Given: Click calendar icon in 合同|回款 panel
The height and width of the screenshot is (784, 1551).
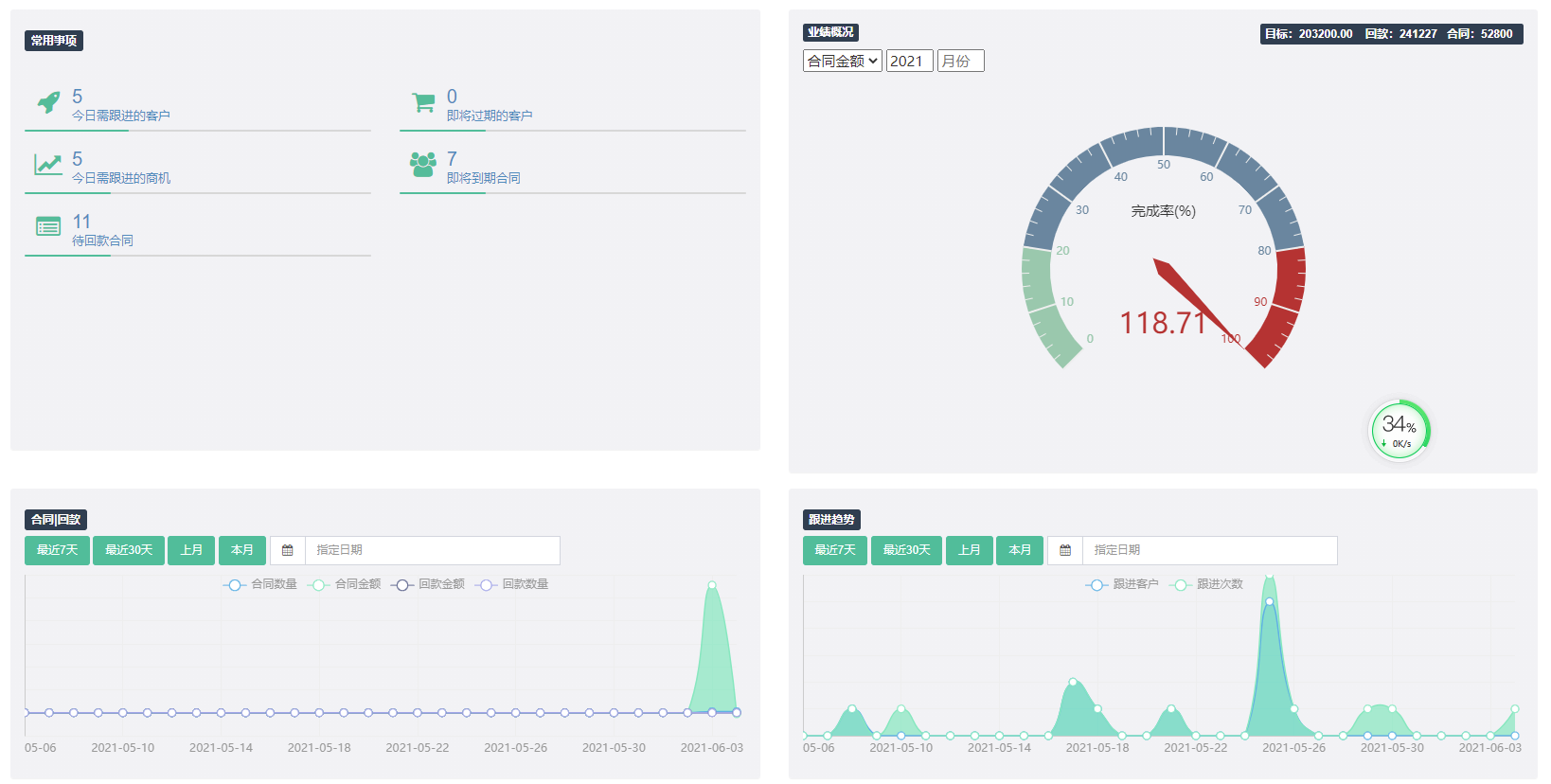Looking at the screenshot, I should point(288,550).
